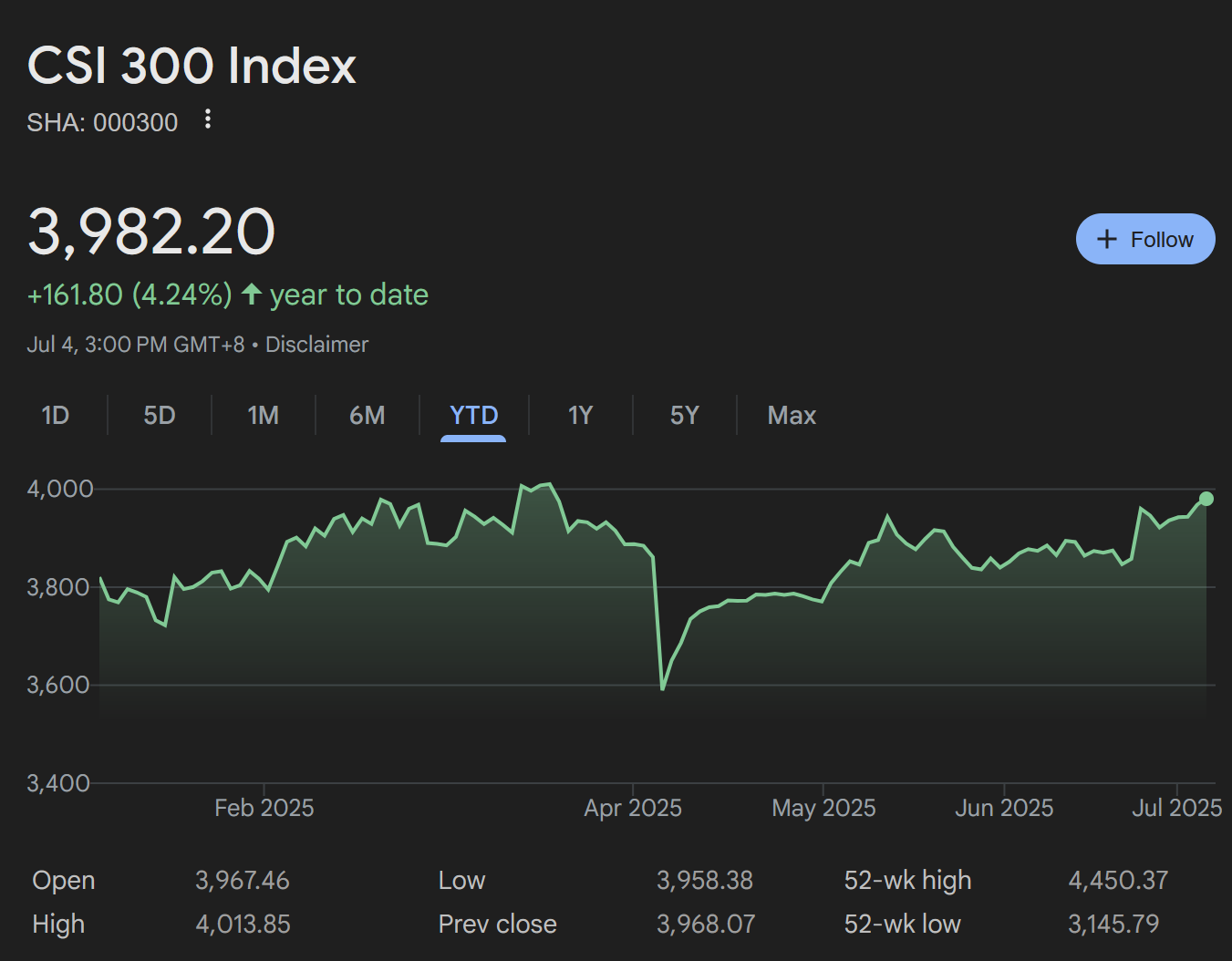Click the Prev close value 3,968.07
This screenshot has height=961, width=1232.
(706, 925)
